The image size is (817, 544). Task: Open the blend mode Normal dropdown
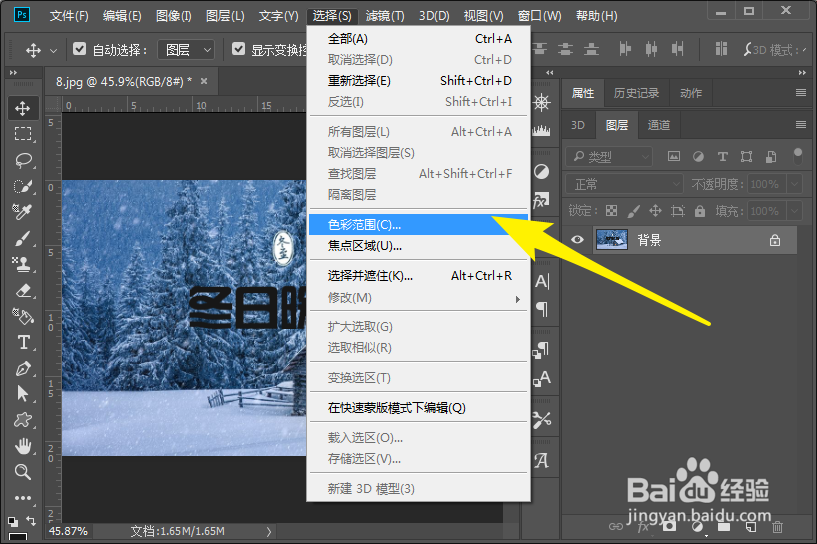pos(624,184)
